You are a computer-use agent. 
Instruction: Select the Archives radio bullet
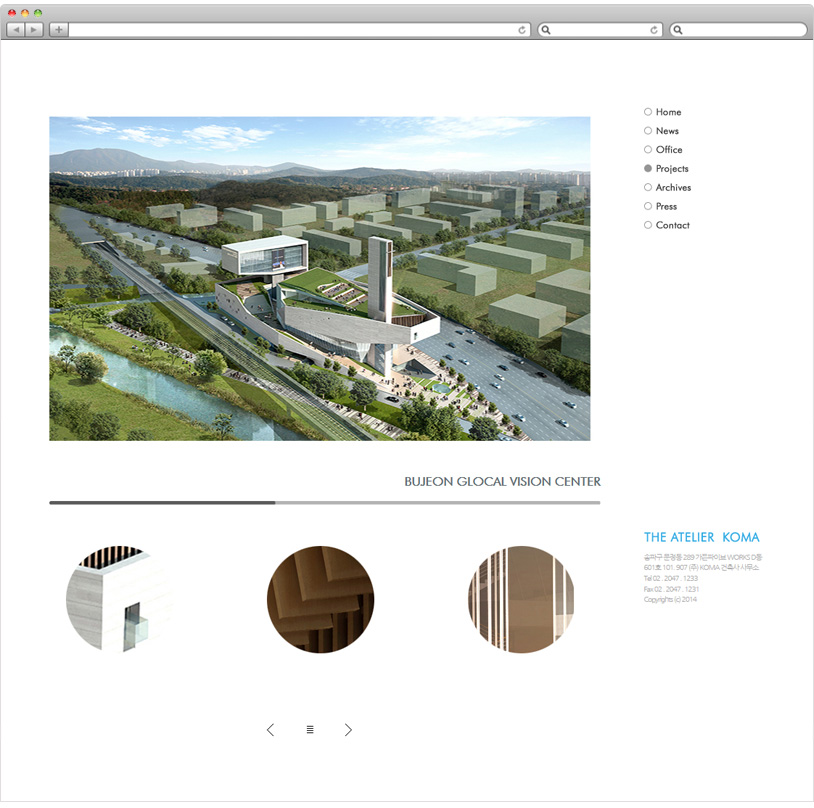648,187
